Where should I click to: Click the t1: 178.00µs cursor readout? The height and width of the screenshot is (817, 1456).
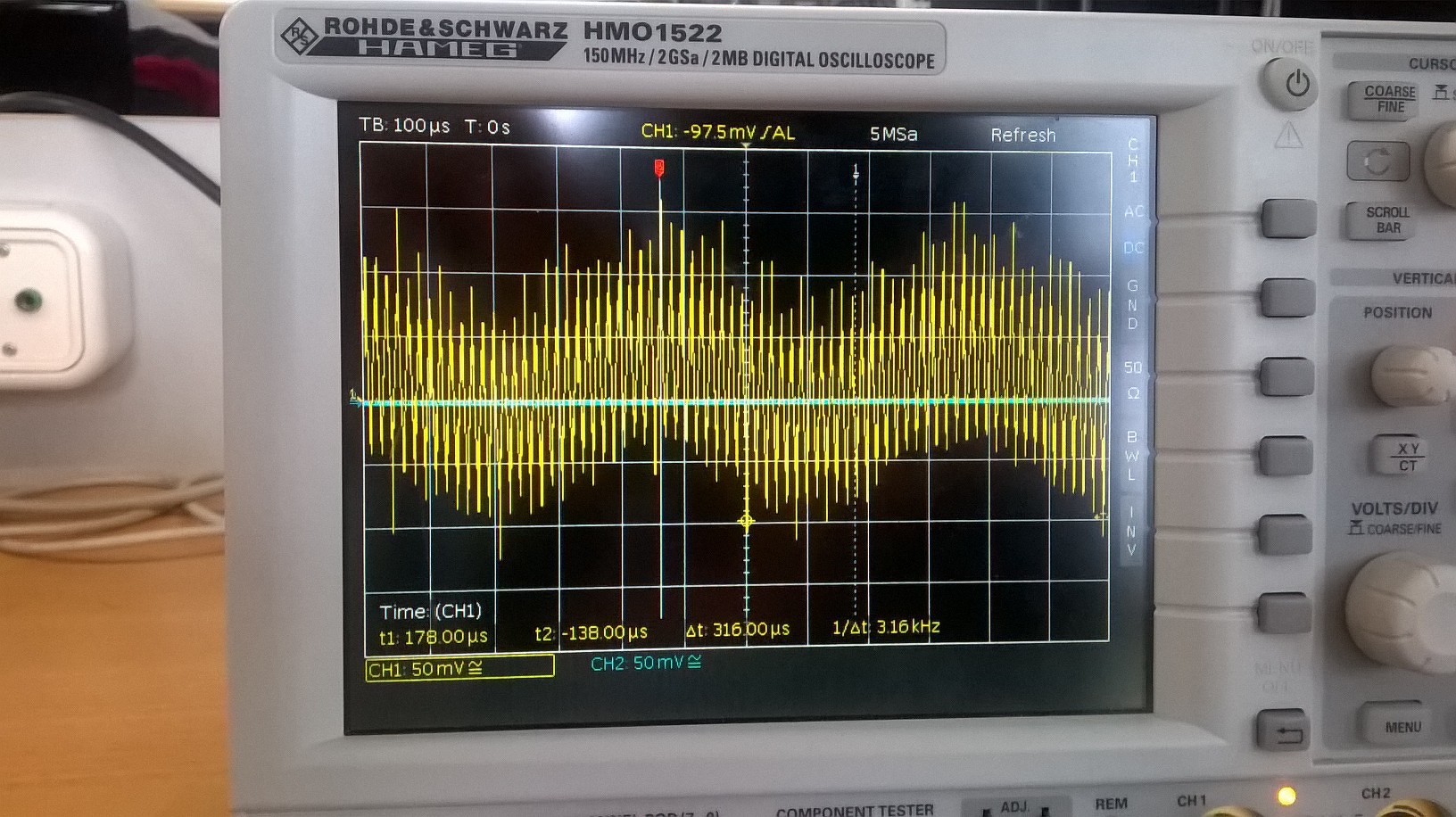434,637
